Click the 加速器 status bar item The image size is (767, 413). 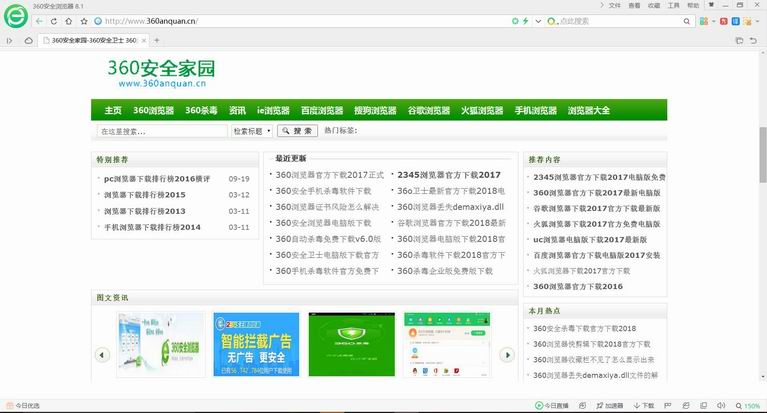coord(609,406)
